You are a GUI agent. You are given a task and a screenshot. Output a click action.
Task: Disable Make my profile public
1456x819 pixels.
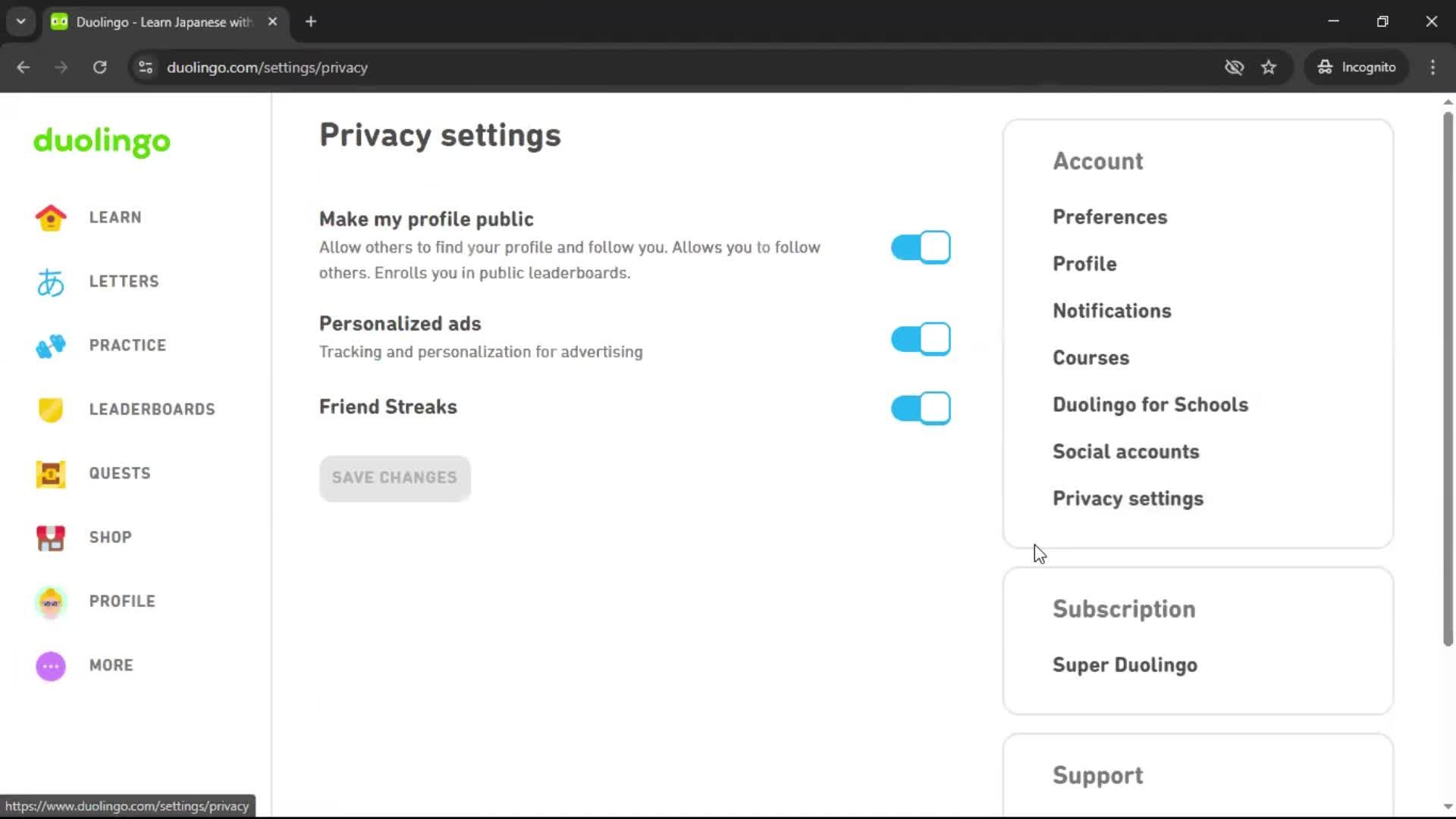920,246
